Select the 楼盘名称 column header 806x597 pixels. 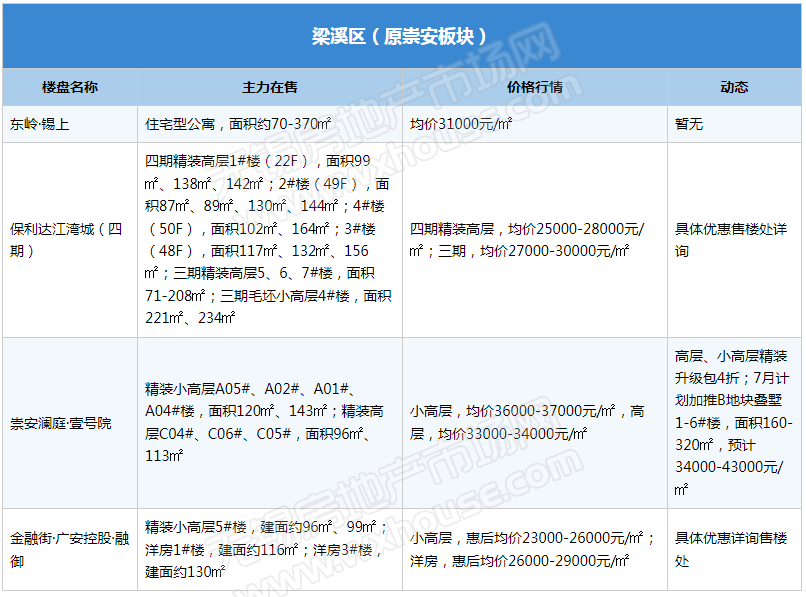click(x=70, y=87)
